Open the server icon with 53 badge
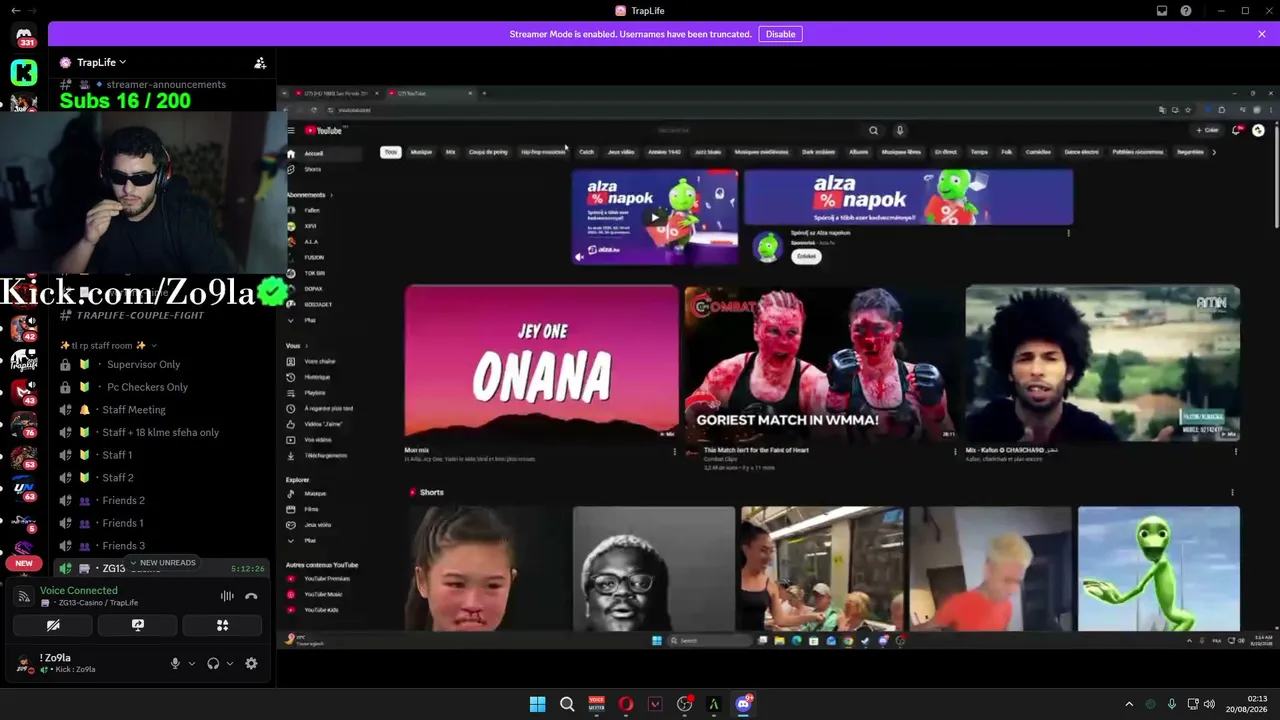1280x720 pixels. pos(24,457)
